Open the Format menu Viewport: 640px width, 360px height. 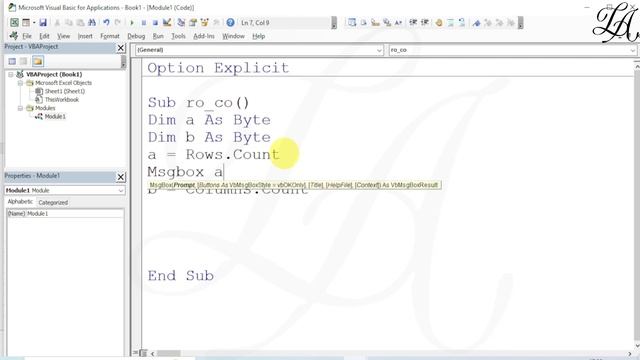110,36
